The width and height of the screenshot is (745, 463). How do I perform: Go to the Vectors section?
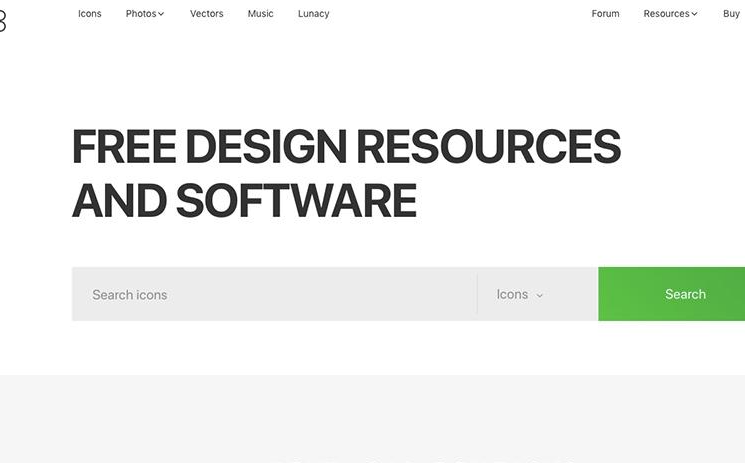(x=207, y=14)
